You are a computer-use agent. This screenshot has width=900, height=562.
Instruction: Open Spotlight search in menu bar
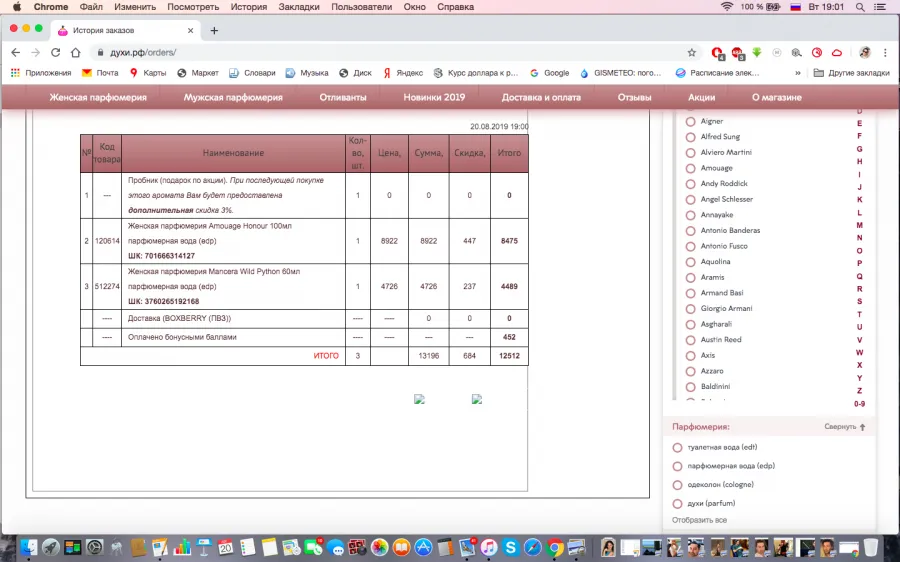860,7
